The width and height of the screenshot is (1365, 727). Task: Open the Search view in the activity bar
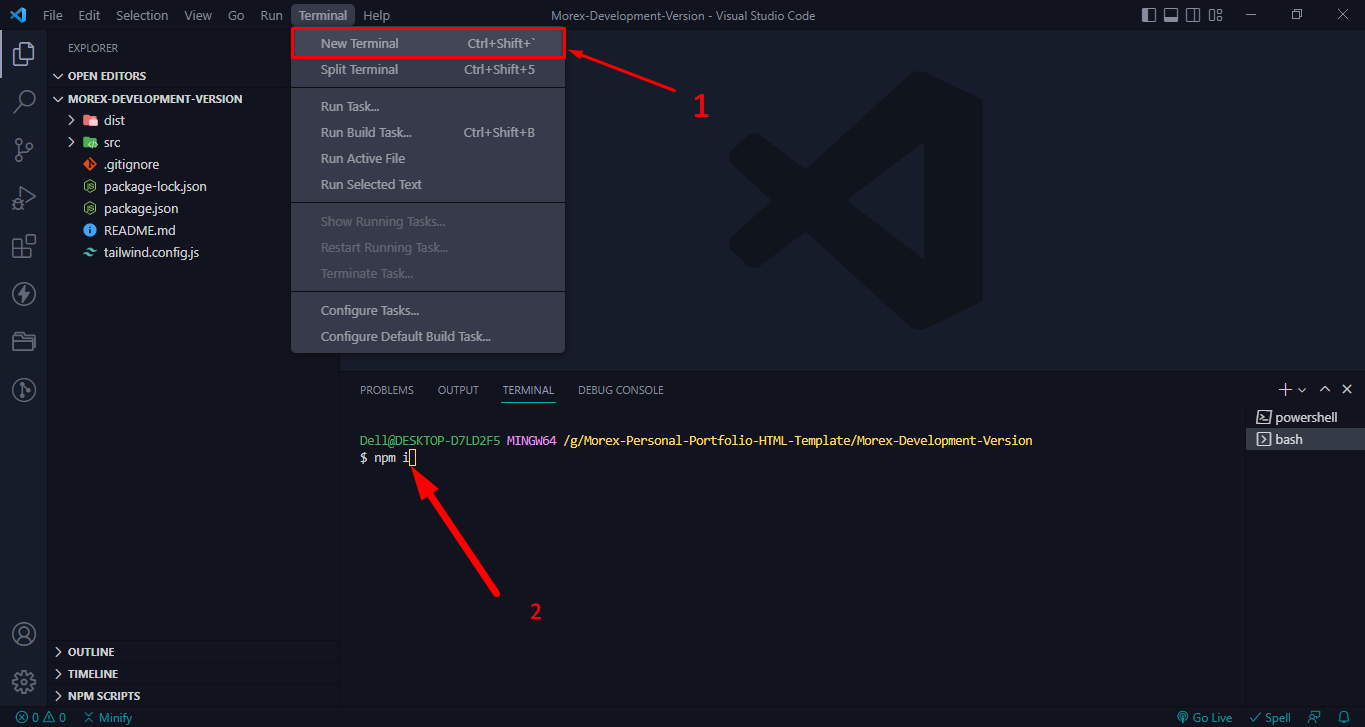24,102
